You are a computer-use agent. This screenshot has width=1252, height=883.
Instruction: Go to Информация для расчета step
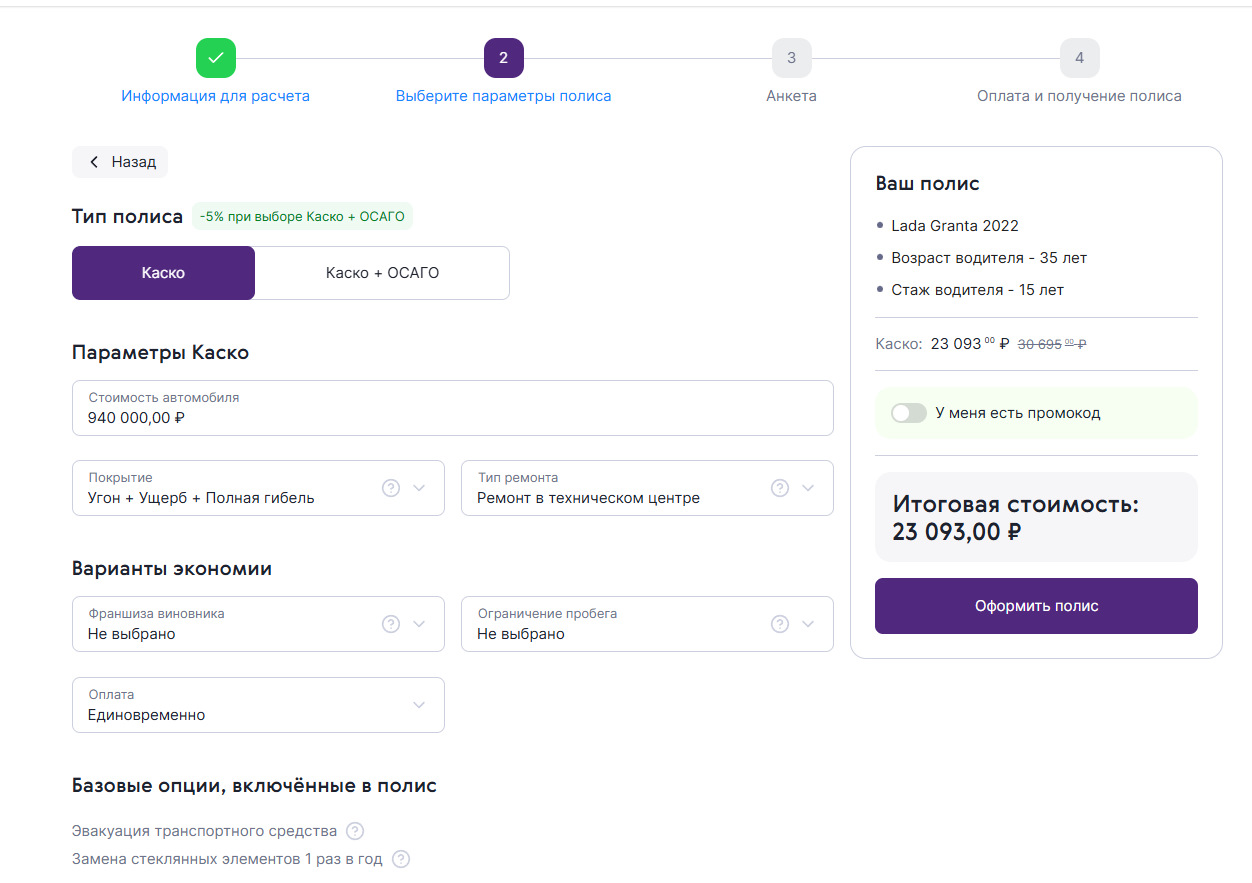point(215,96)
